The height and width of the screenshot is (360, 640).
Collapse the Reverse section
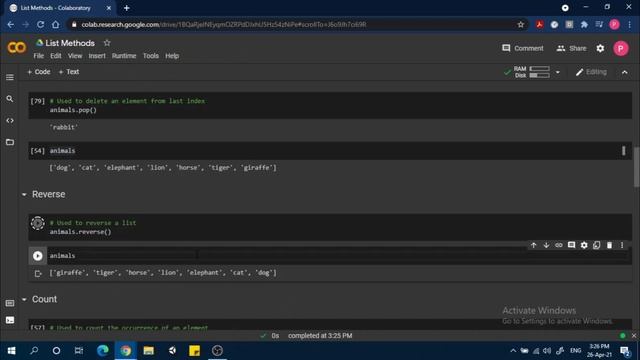(x=24, y=195)
